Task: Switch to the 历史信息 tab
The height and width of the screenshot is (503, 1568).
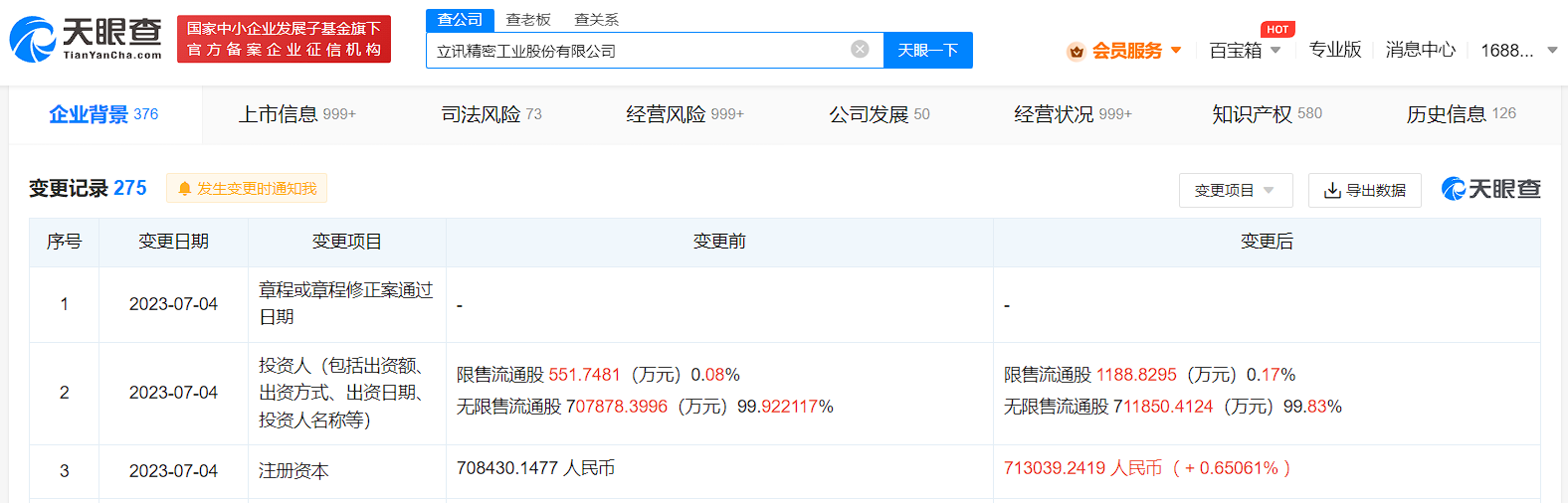Action: (x=1461, y=114)
